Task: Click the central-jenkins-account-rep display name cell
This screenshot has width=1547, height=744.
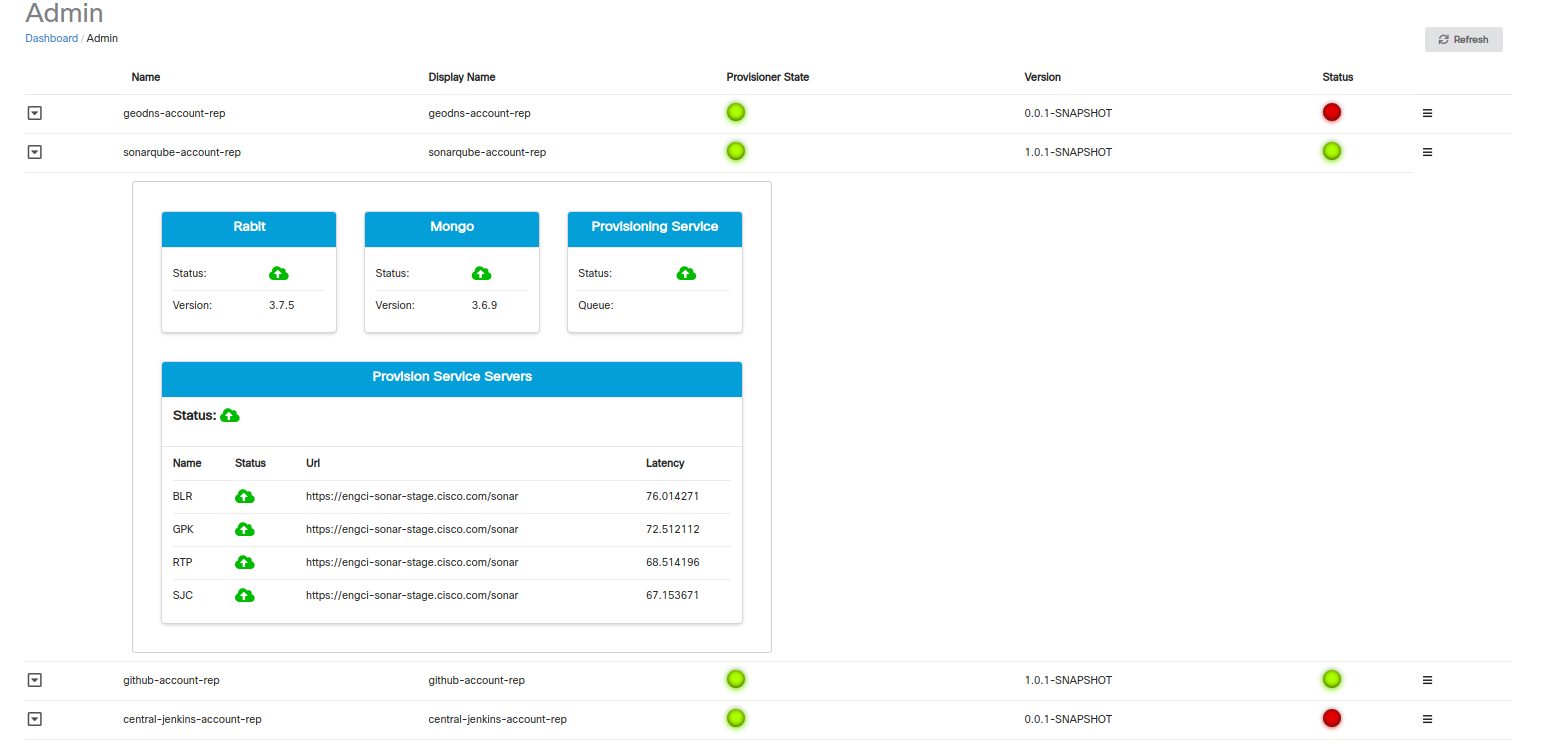Action: 498,719
